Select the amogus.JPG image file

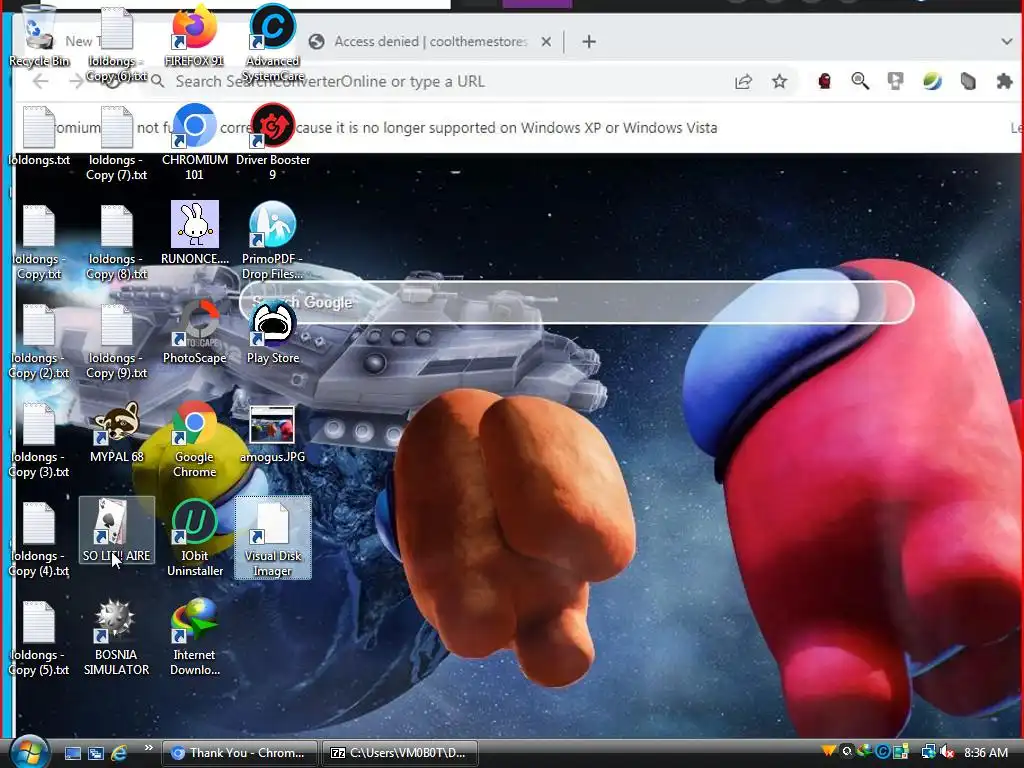[272, 433]
